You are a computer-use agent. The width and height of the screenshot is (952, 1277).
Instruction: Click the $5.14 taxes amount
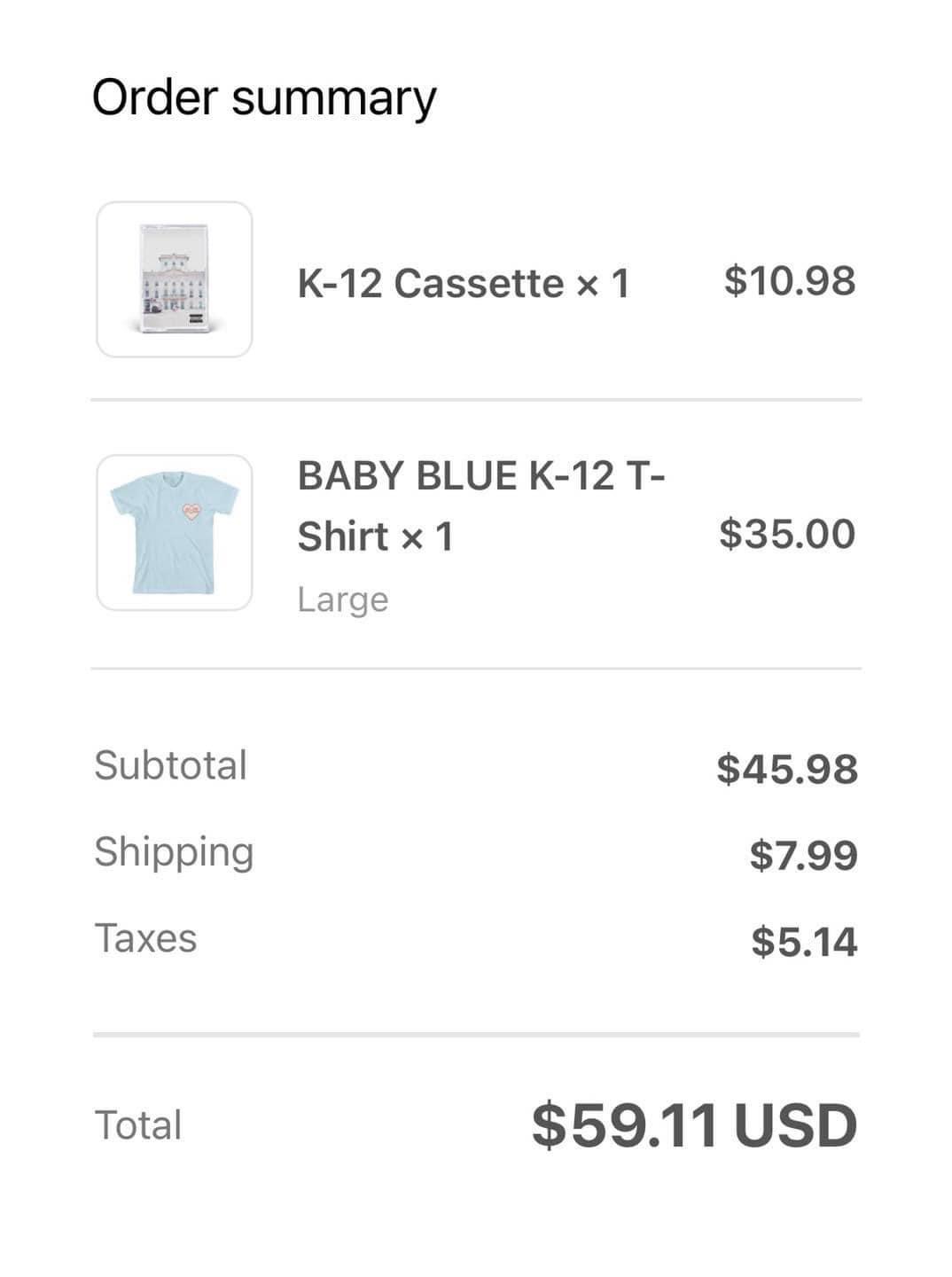coord(804,942)
